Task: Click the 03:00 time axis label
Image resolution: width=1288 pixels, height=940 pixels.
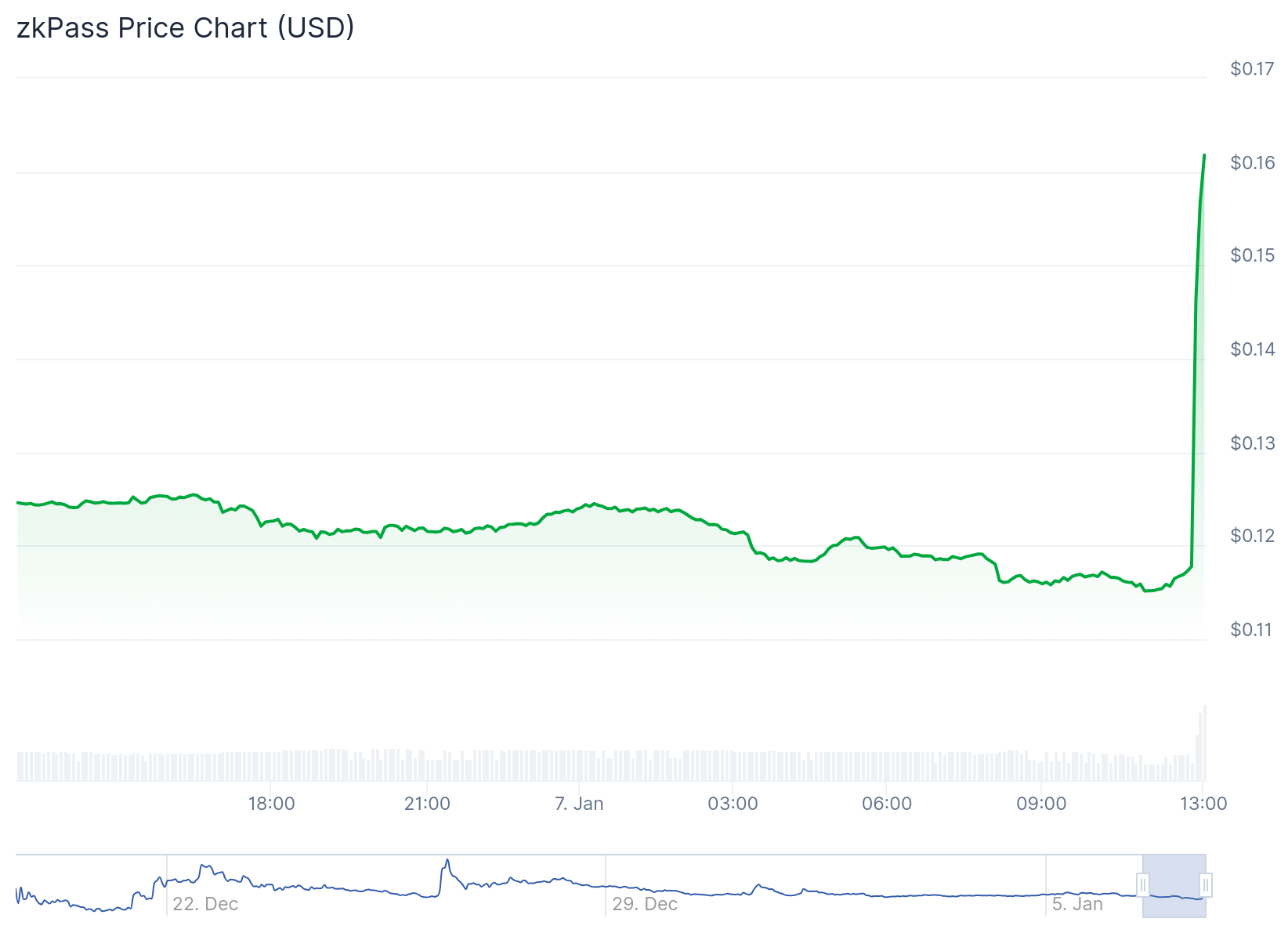Action: point(733,804)
